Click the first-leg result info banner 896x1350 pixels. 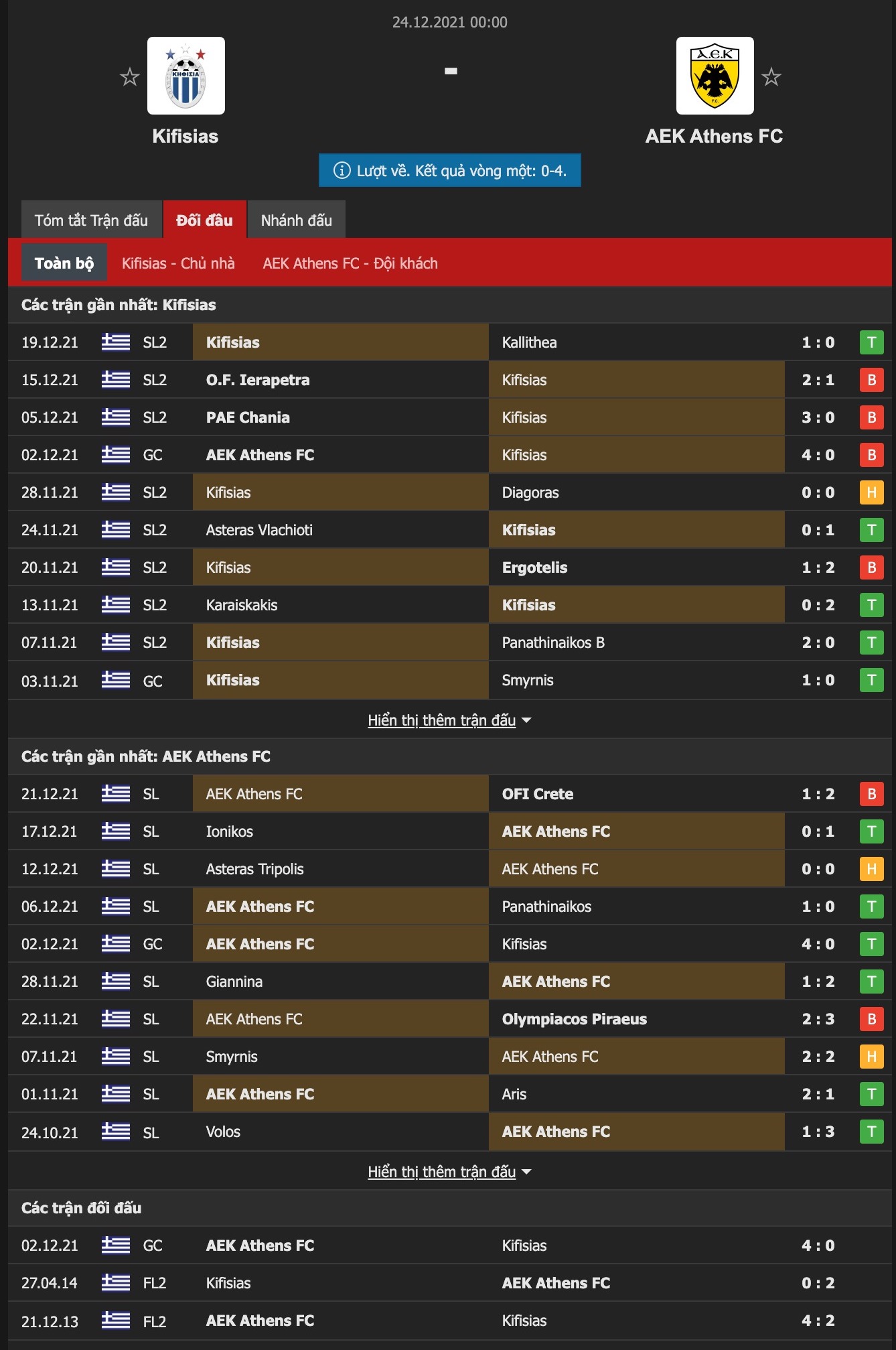click(x=450, y=170)
